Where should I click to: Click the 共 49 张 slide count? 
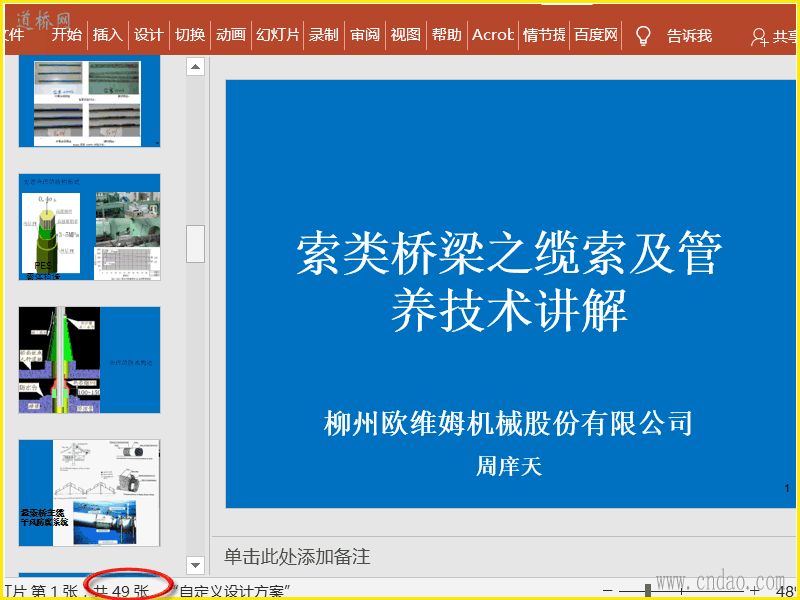click(x=122, y=592)
